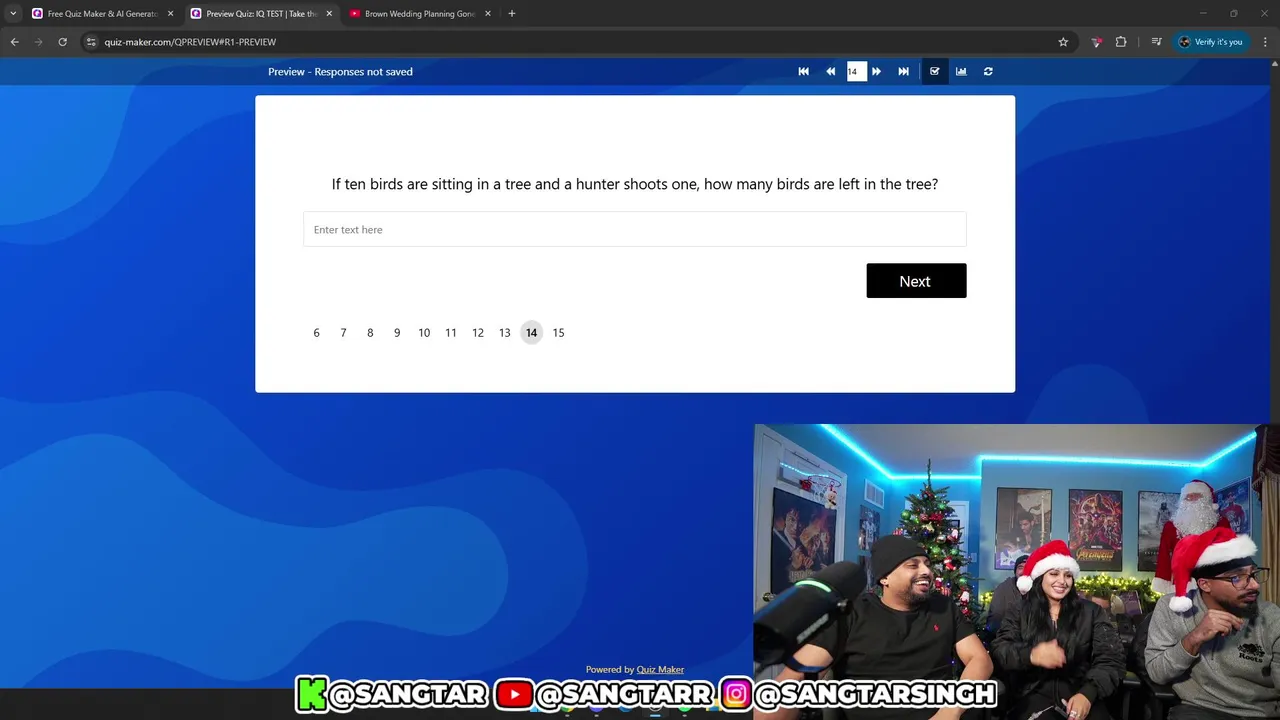Open the red-badged extension icon
This screenshot has height=720, width=1280.
coord(1097,42)
